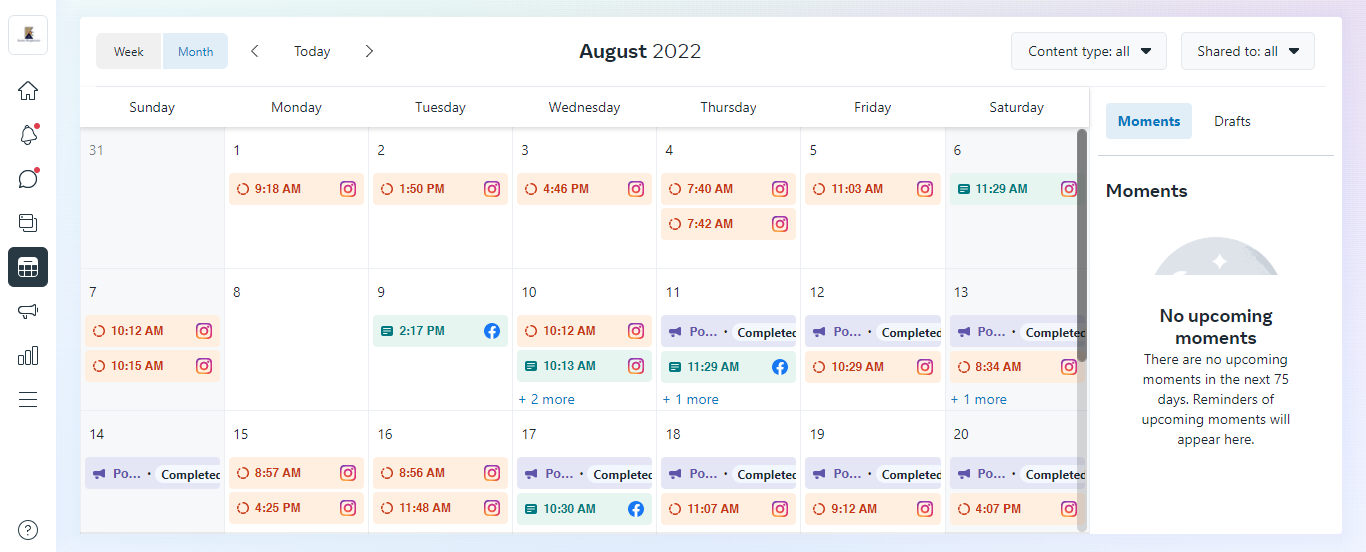The image size is (1366, 552).
Task: Show '+ 2 more' posts on August 10
Action: click(546, 399)
